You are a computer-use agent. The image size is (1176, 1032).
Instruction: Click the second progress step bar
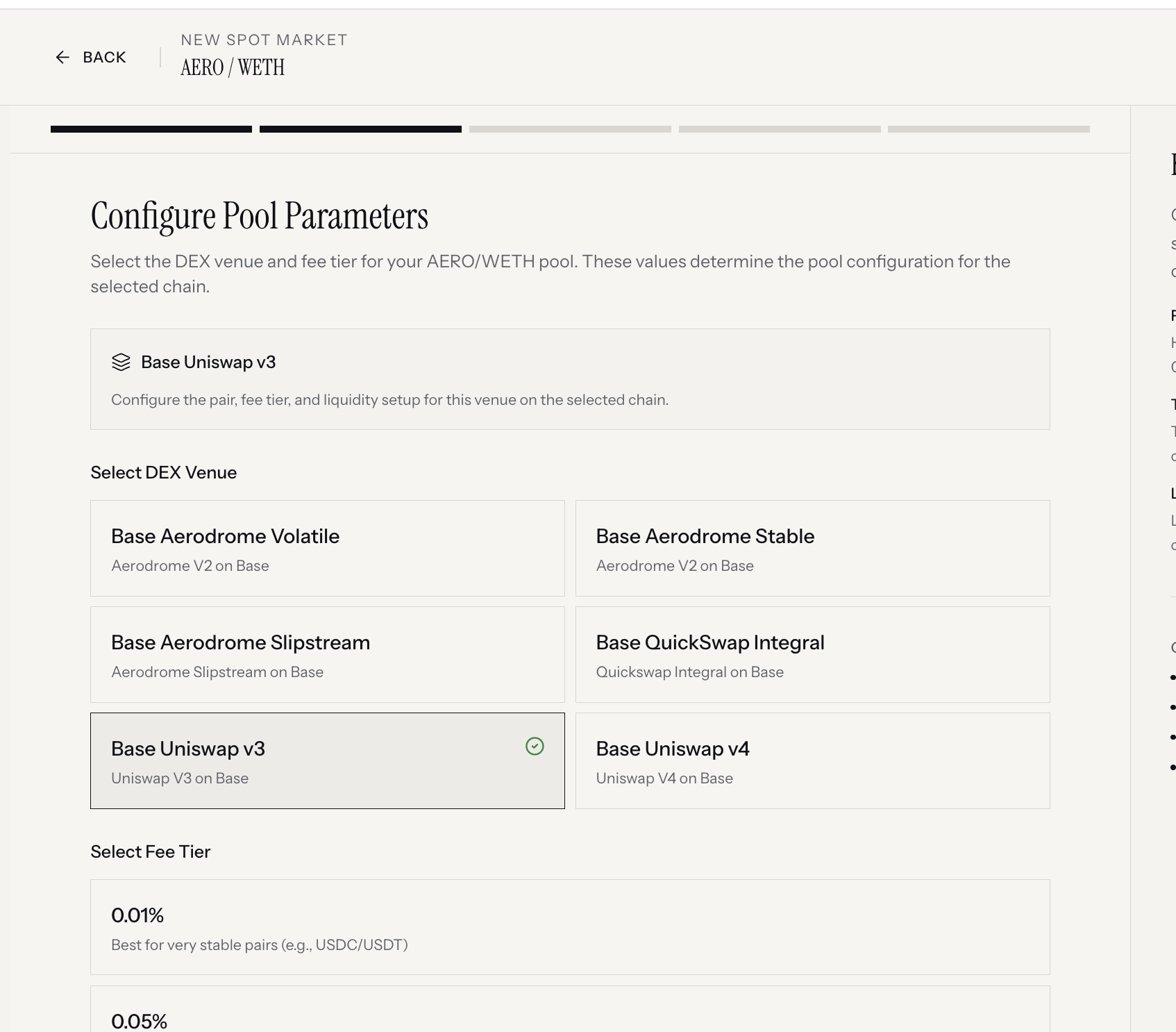tap(361, 129)
